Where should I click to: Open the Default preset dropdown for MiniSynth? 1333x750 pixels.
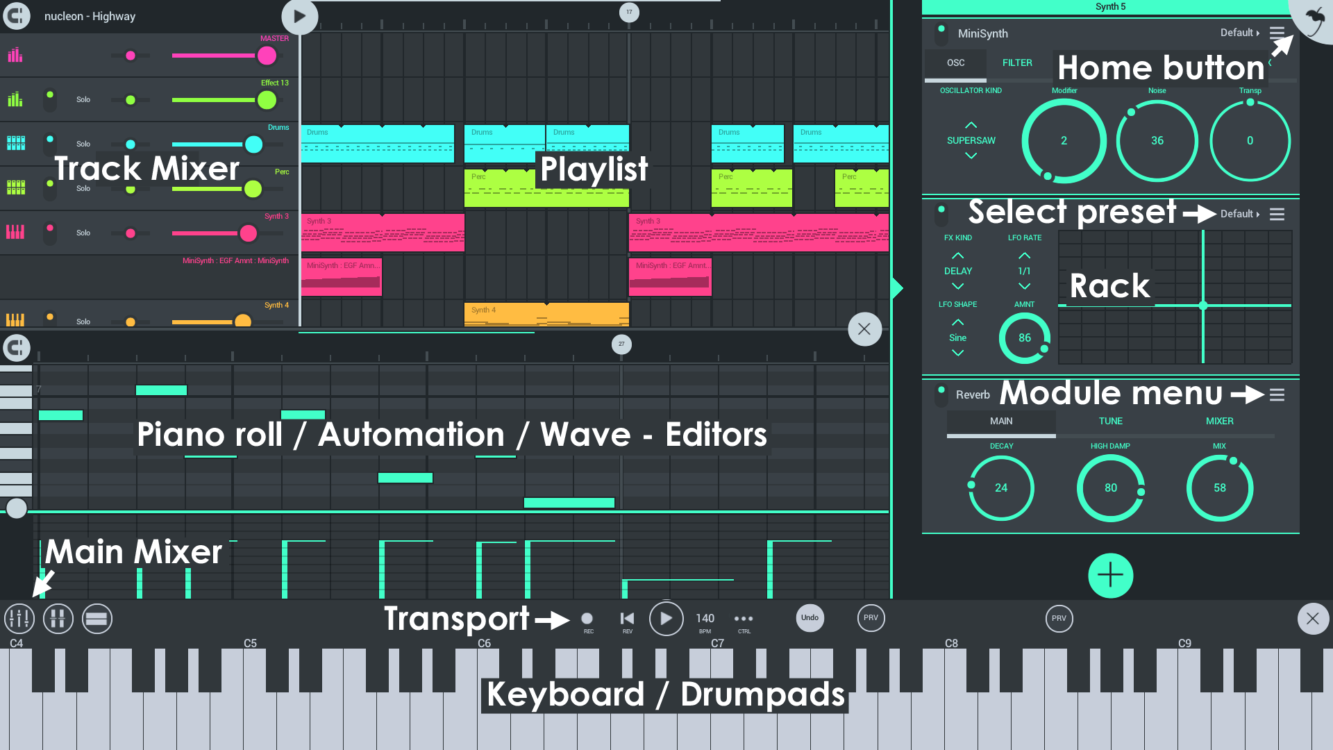click(x=1236, y=32)
